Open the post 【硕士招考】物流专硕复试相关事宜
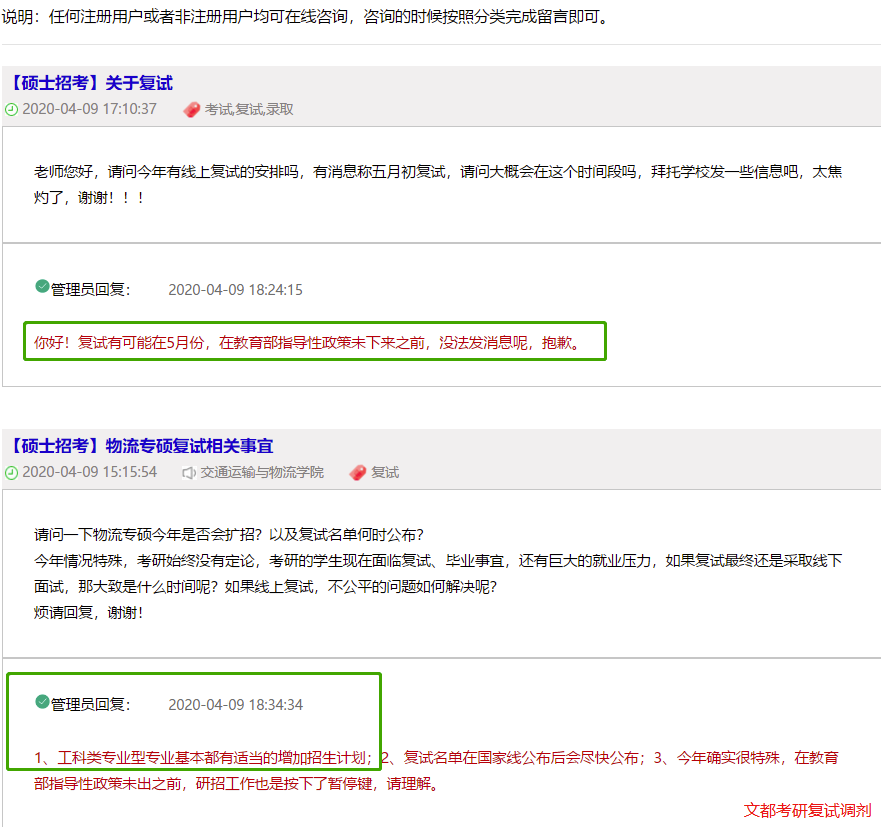Screen dimensions: 881x827 tap(142, 446)
